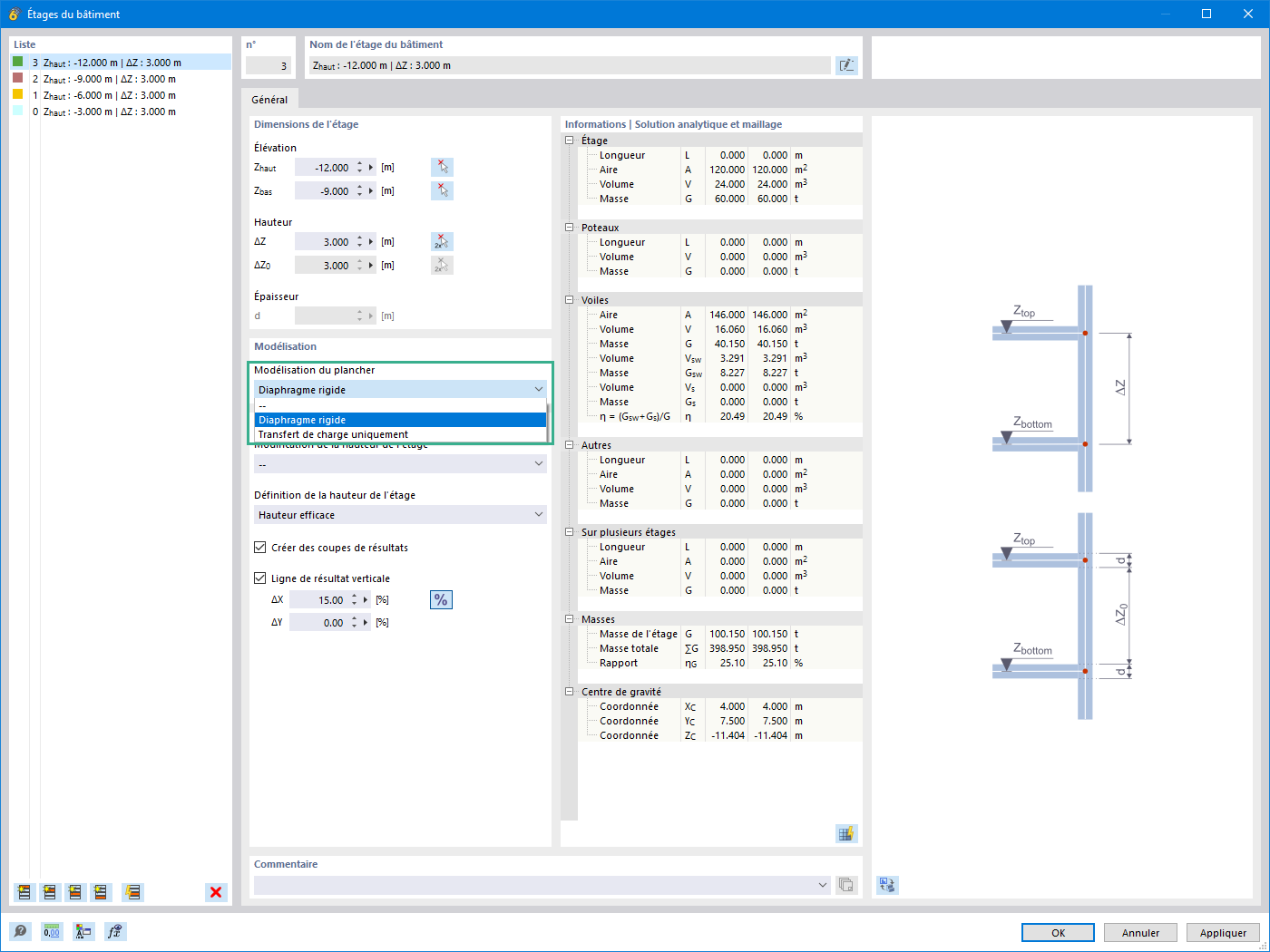
Task: Pick Zhaut elevation graphically
Action: (x=442, y=167)
